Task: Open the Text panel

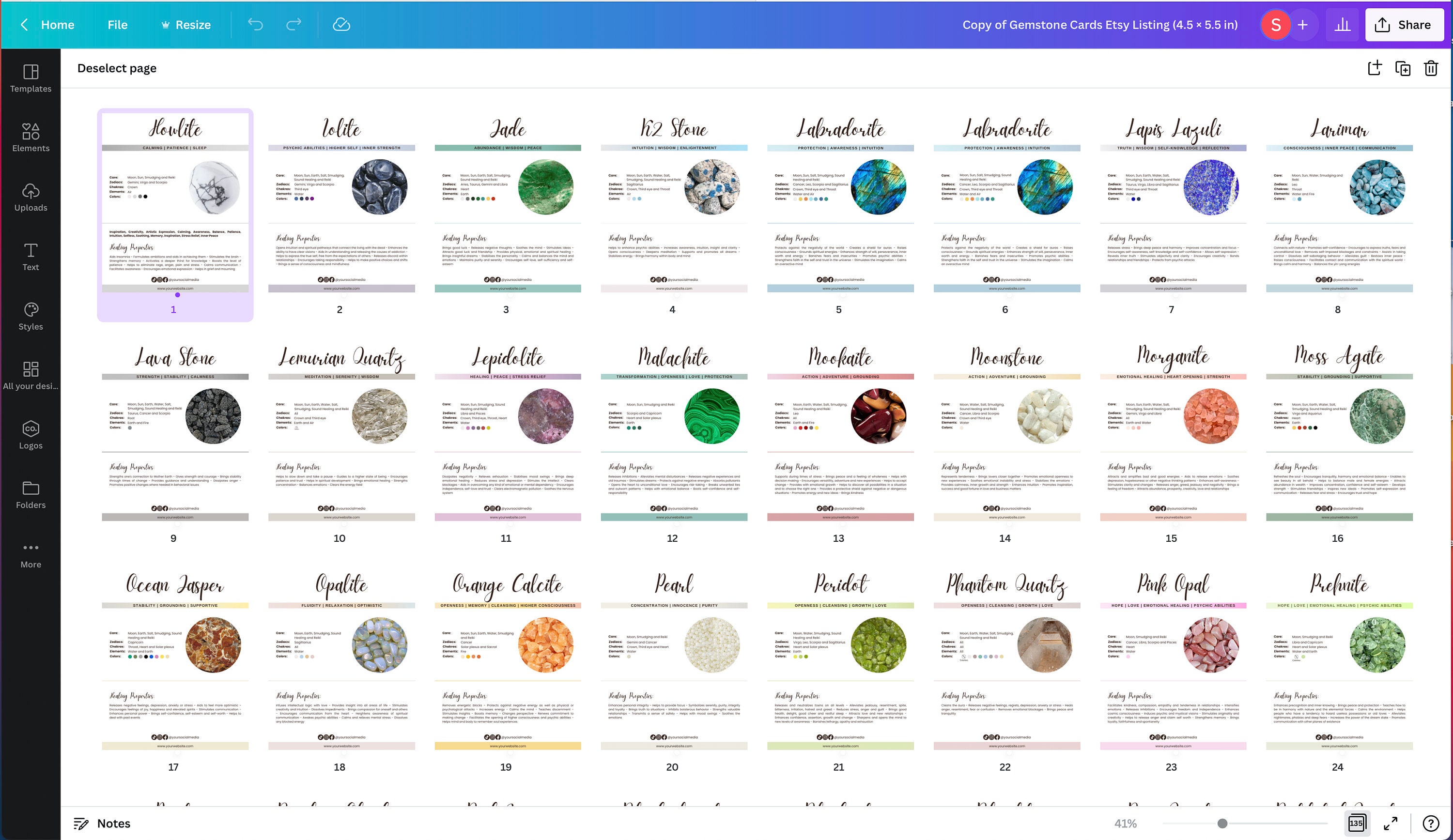Action: (x=31, y=257)
